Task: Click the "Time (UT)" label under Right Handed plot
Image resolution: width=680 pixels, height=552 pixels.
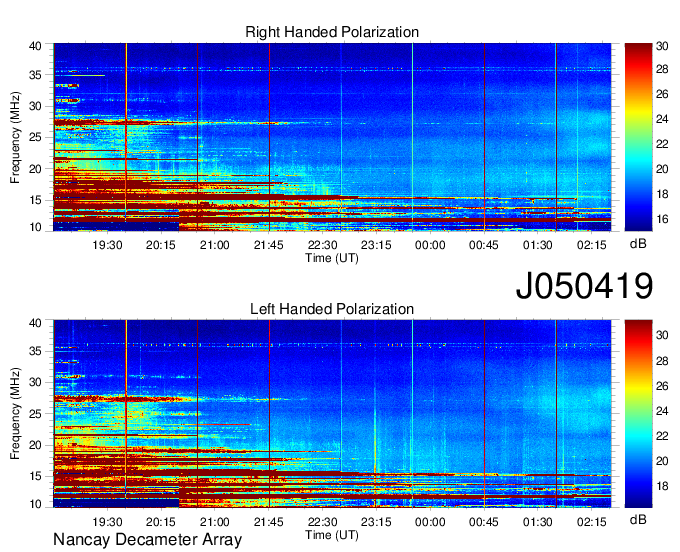Action: coord(332,258)
